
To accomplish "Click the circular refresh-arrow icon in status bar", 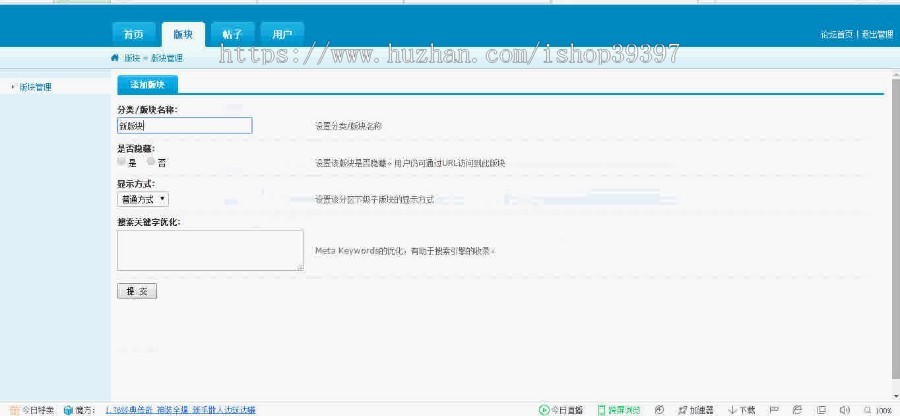I will tap(660, 410).
